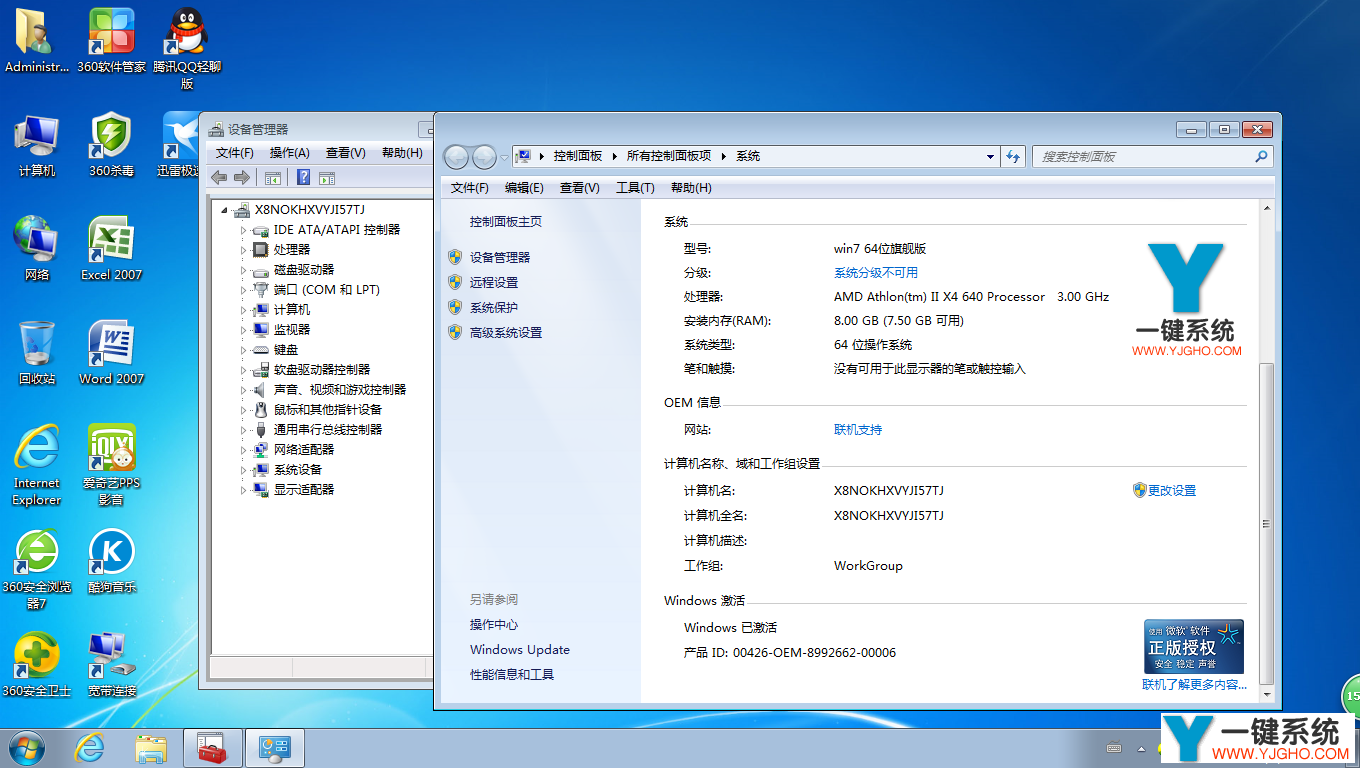Screen dimensions: 1360x768
Task: Open 编辑(E) menu in control panel
Action: (x=524, y=188)
